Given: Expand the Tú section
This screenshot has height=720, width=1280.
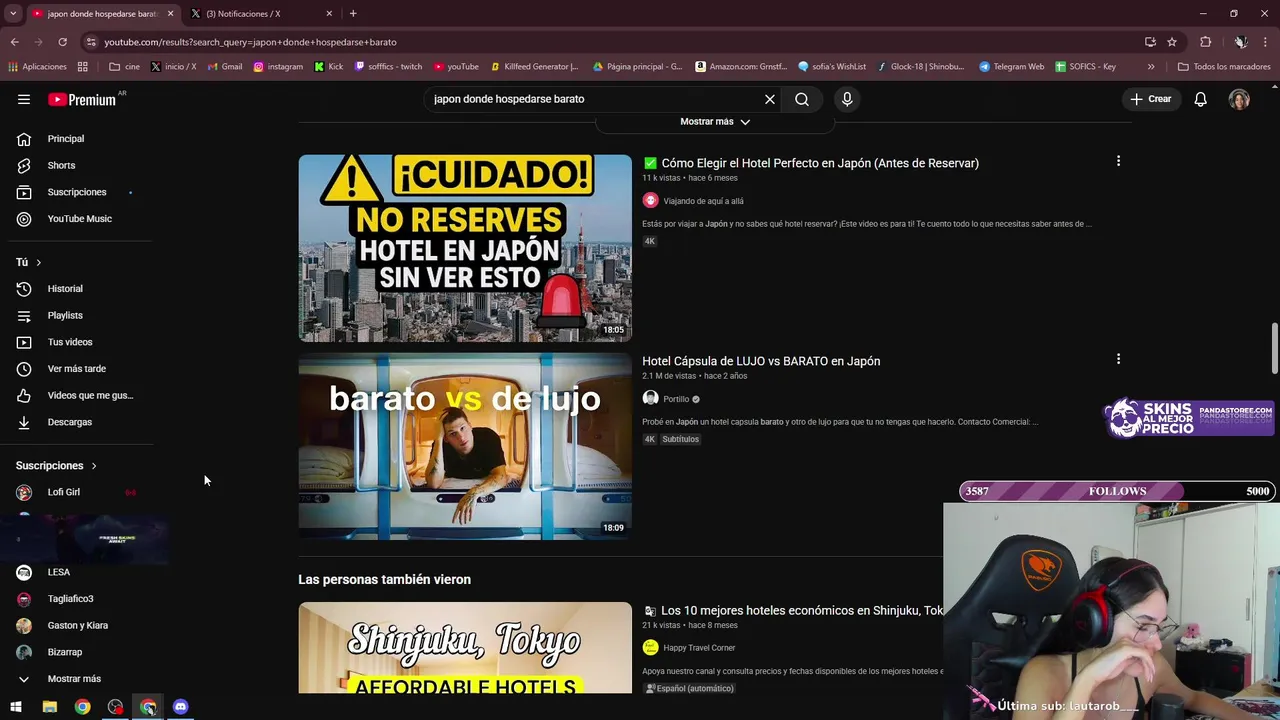Looking at the screenshot, I should (x=29, y=262).
